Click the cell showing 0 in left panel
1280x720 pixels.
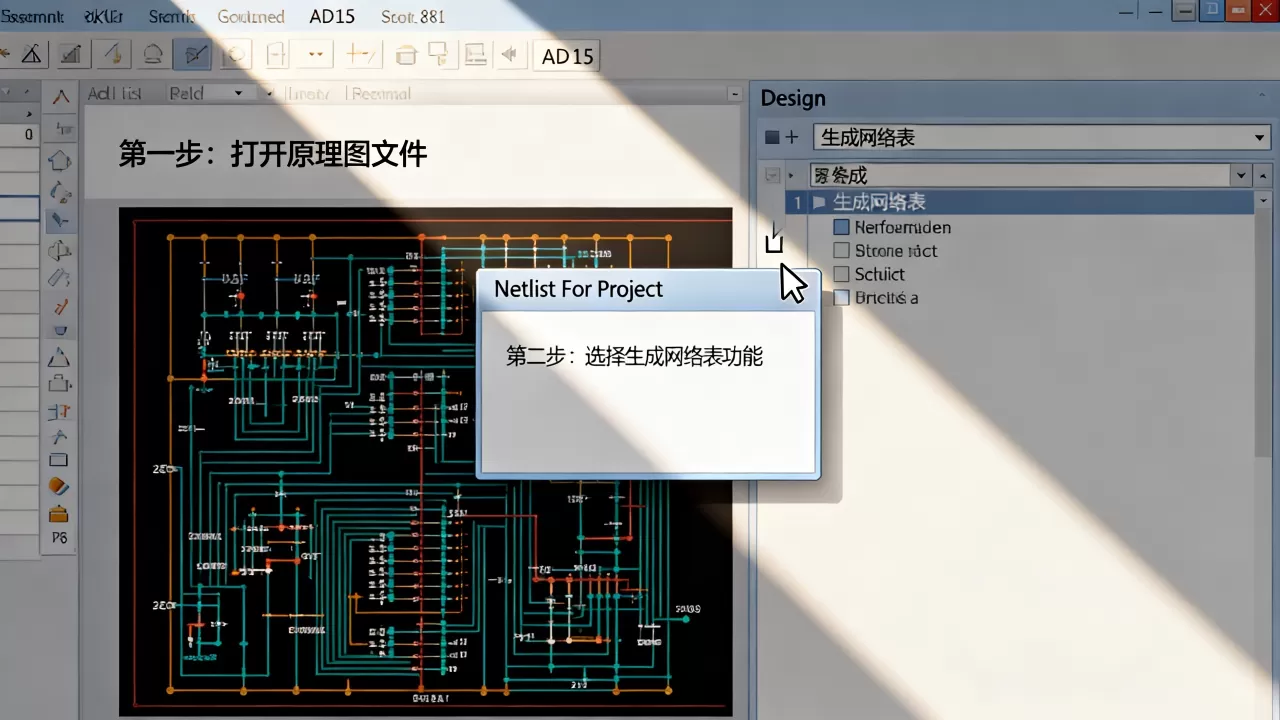(x=20, y=134)
